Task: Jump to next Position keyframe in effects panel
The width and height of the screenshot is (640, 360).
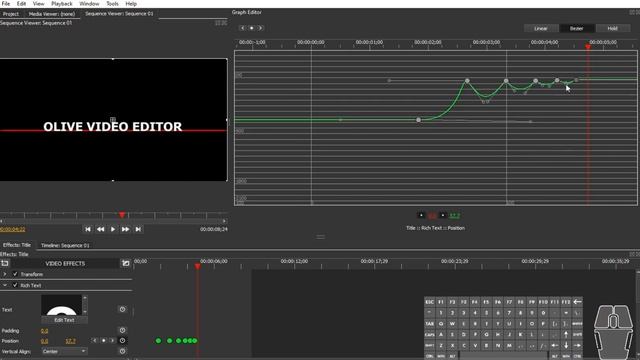Action: tap(113, 340)
